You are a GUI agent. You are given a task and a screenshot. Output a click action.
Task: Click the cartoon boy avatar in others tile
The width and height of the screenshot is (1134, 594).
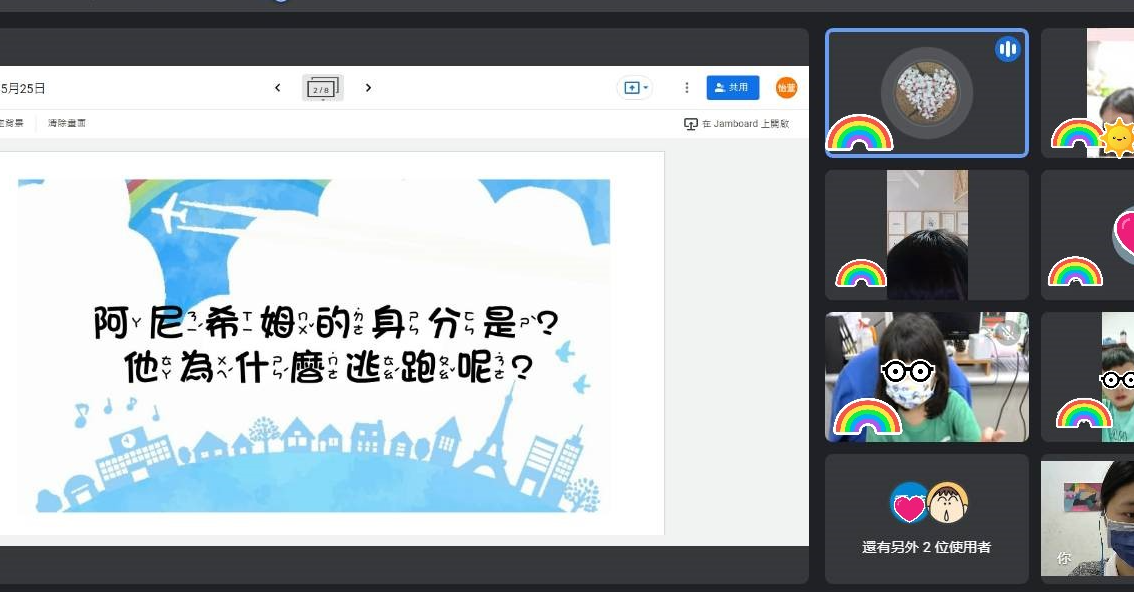point(947,503)
